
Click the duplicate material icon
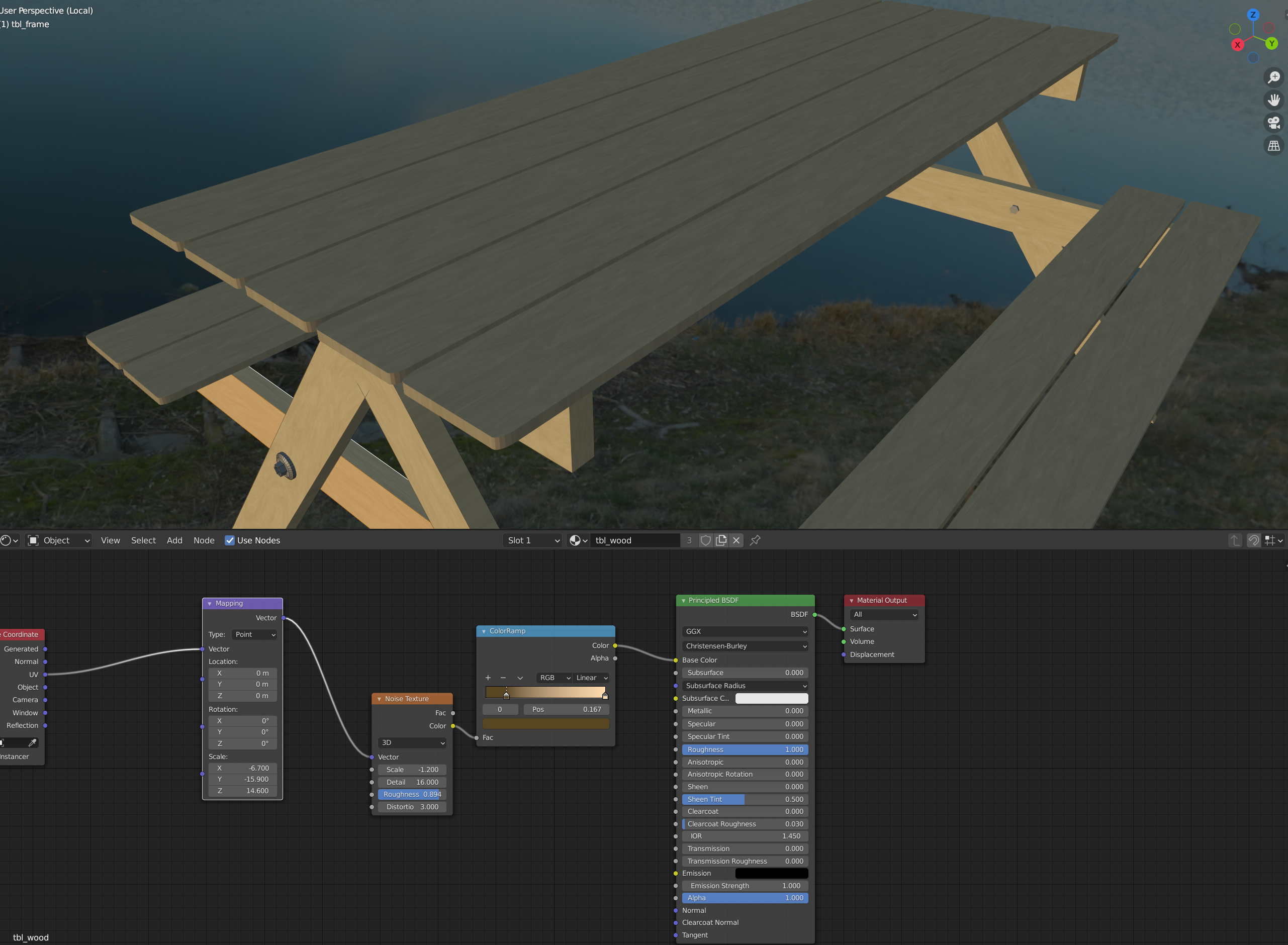pyautogui.click(x=721, y=540)
